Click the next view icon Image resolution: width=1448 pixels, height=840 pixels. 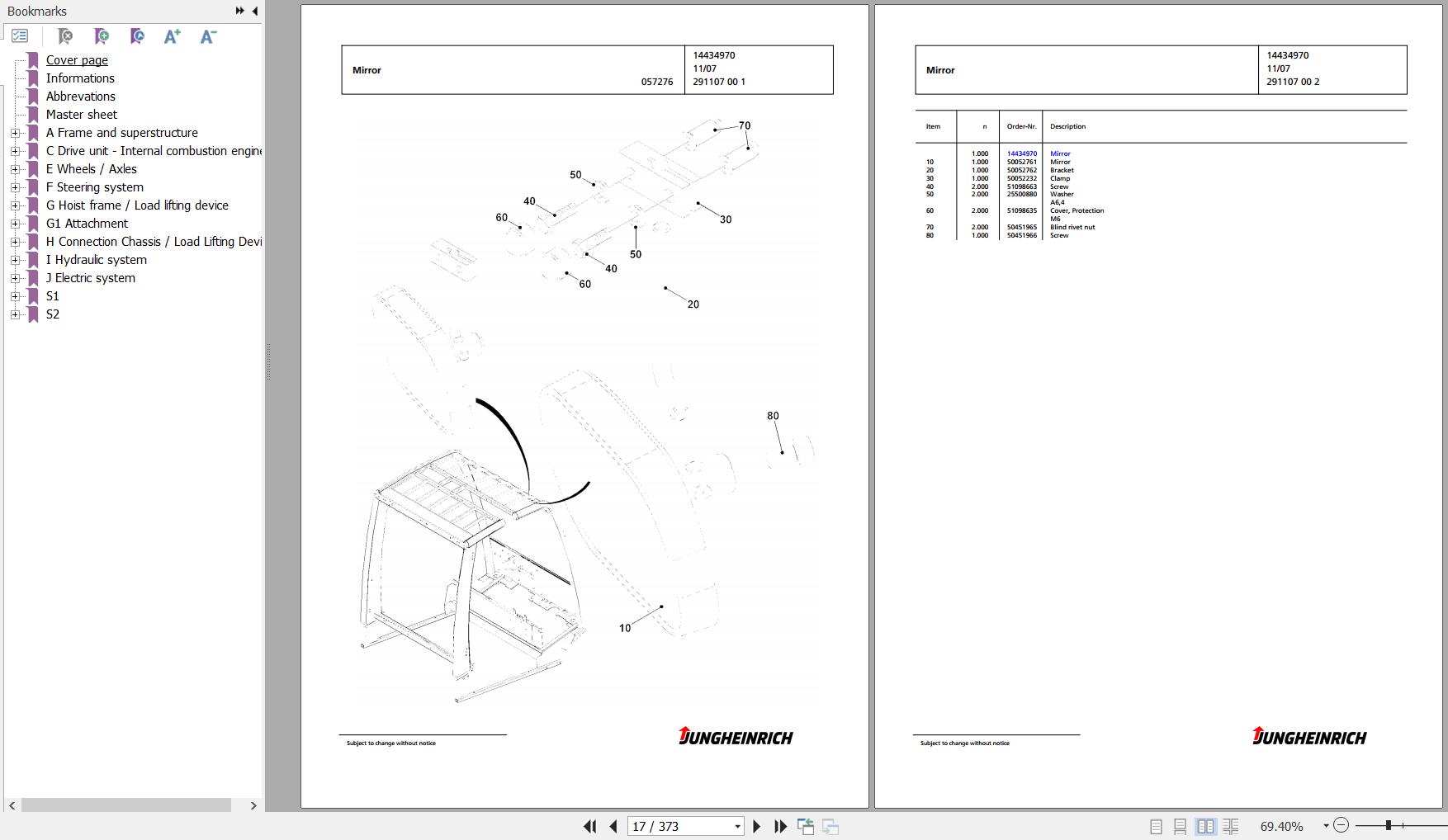pyautogui.click(x=830, y=826)
